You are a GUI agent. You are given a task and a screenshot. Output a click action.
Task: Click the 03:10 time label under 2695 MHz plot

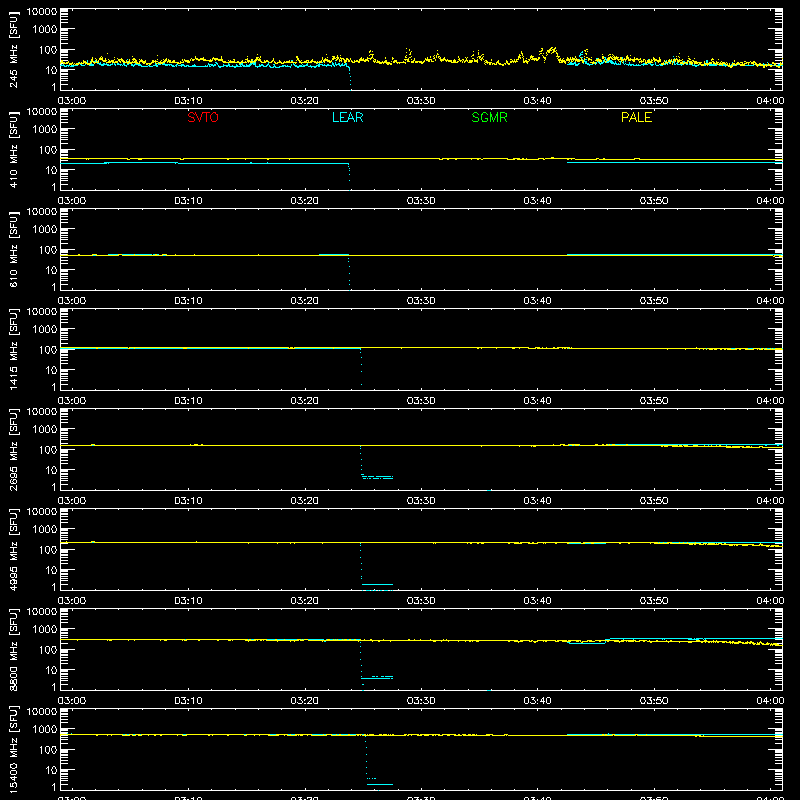click(x=188, y=501)
